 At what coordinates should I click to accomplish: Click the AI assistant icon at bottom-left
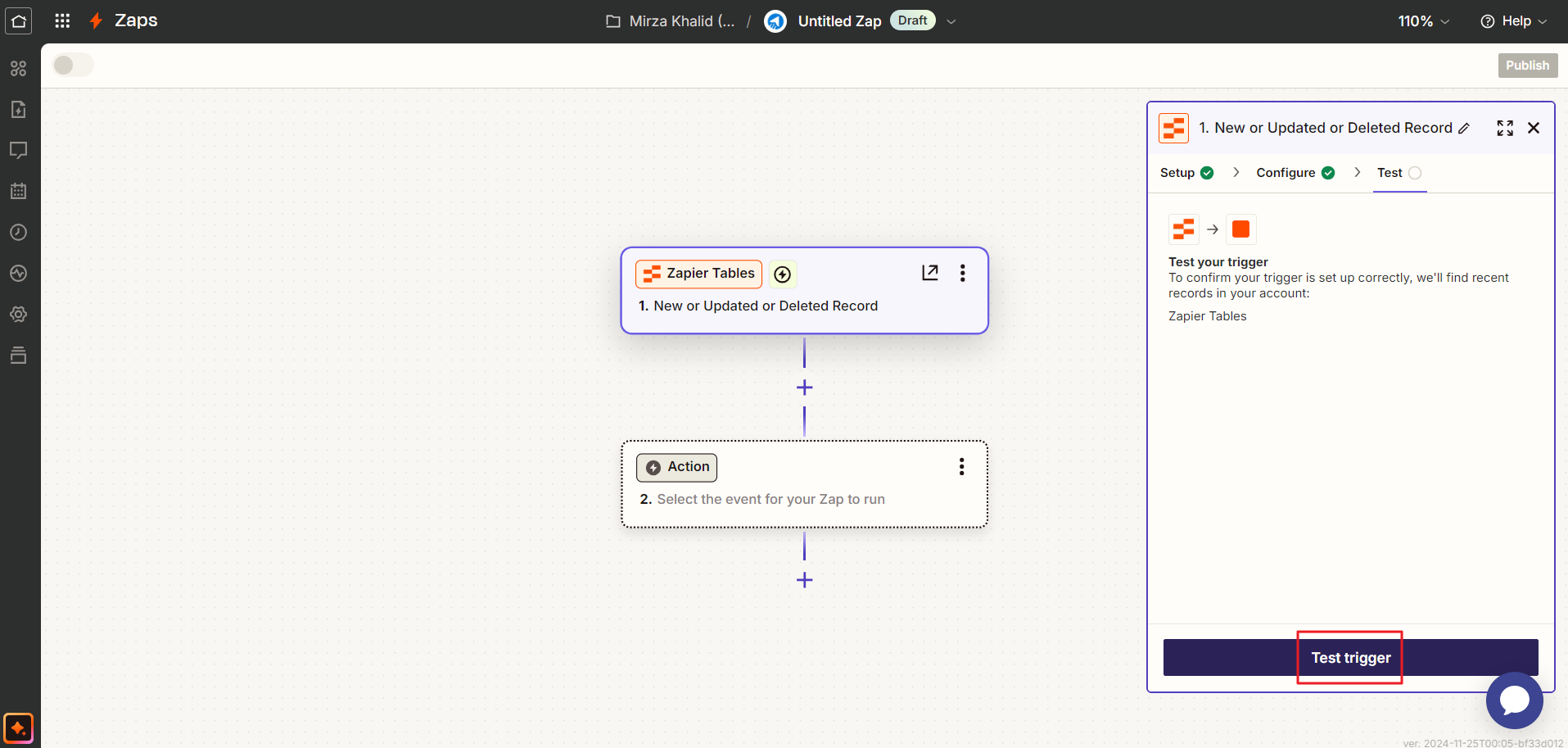18,728
